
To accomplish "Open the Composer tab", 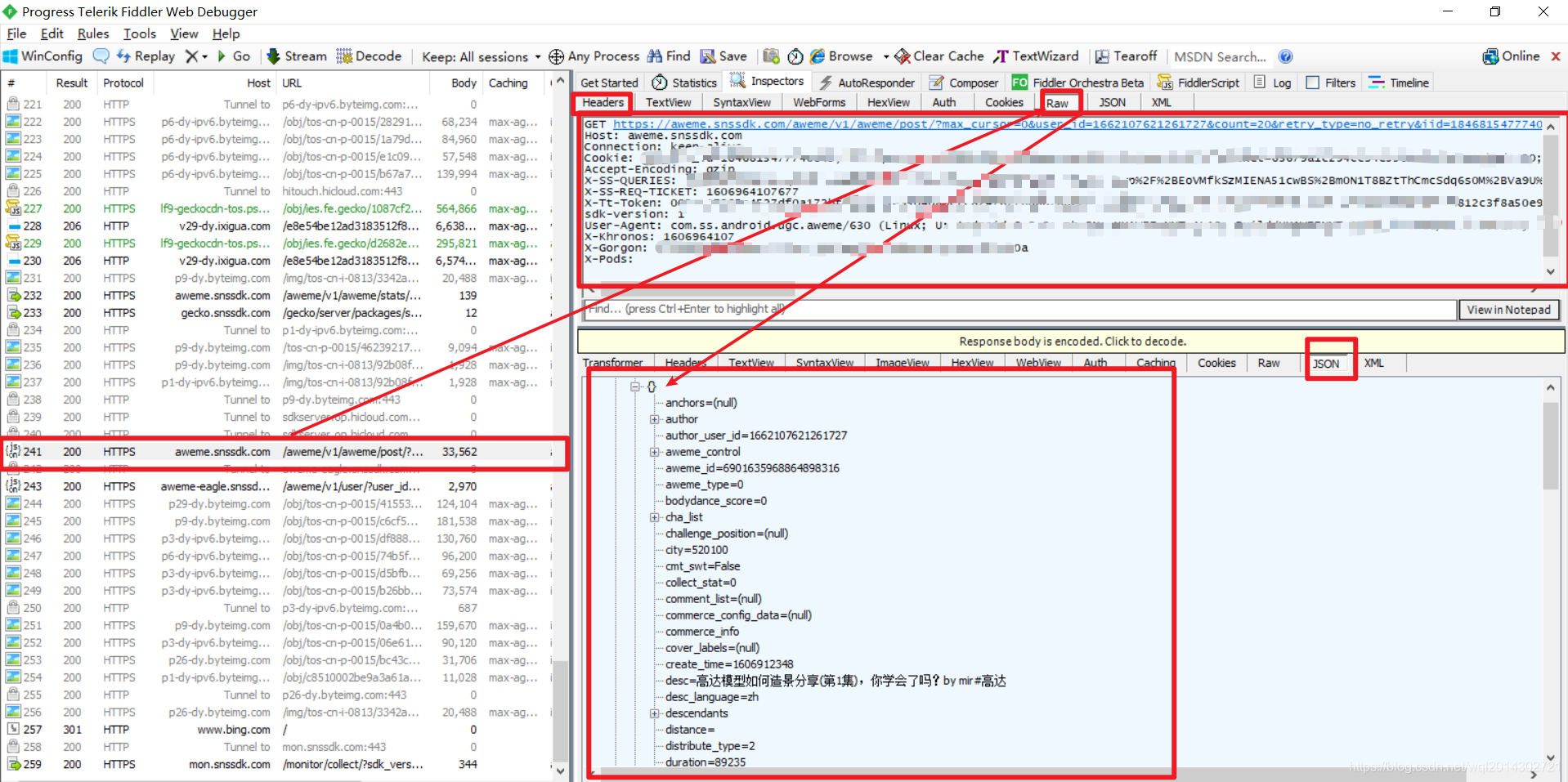I will click(x=964, y=83).
